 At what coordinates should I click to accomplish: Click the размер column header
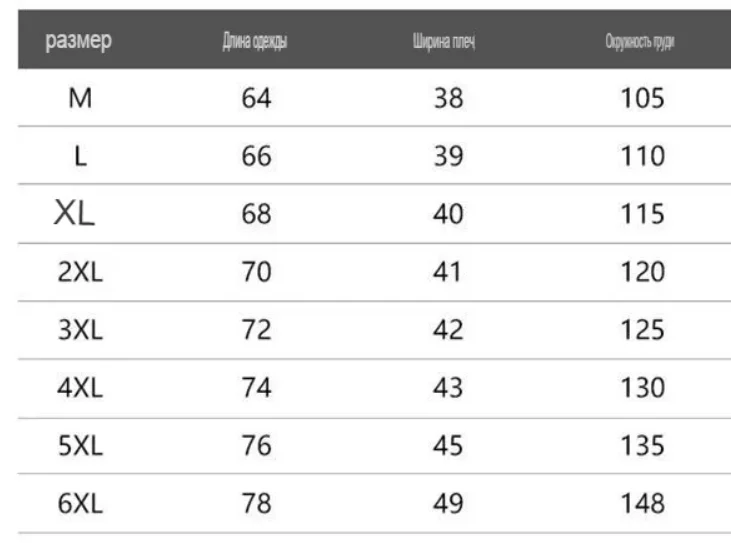click(x=78, y=41)
